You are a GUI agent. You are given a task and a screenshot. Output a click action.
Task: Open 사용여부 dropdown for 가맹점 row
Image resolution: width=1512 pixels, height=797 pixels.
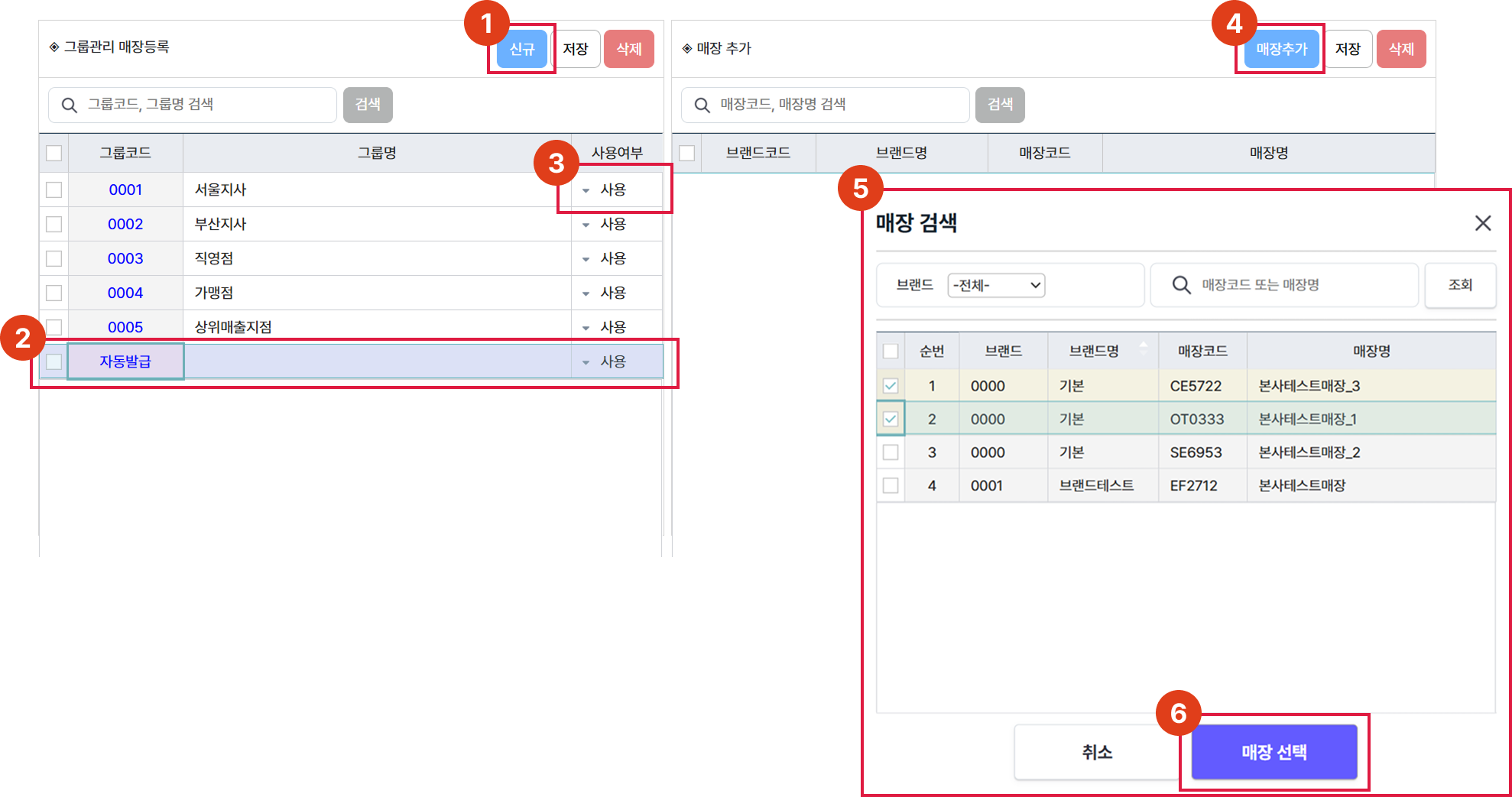tap(586, 293)
